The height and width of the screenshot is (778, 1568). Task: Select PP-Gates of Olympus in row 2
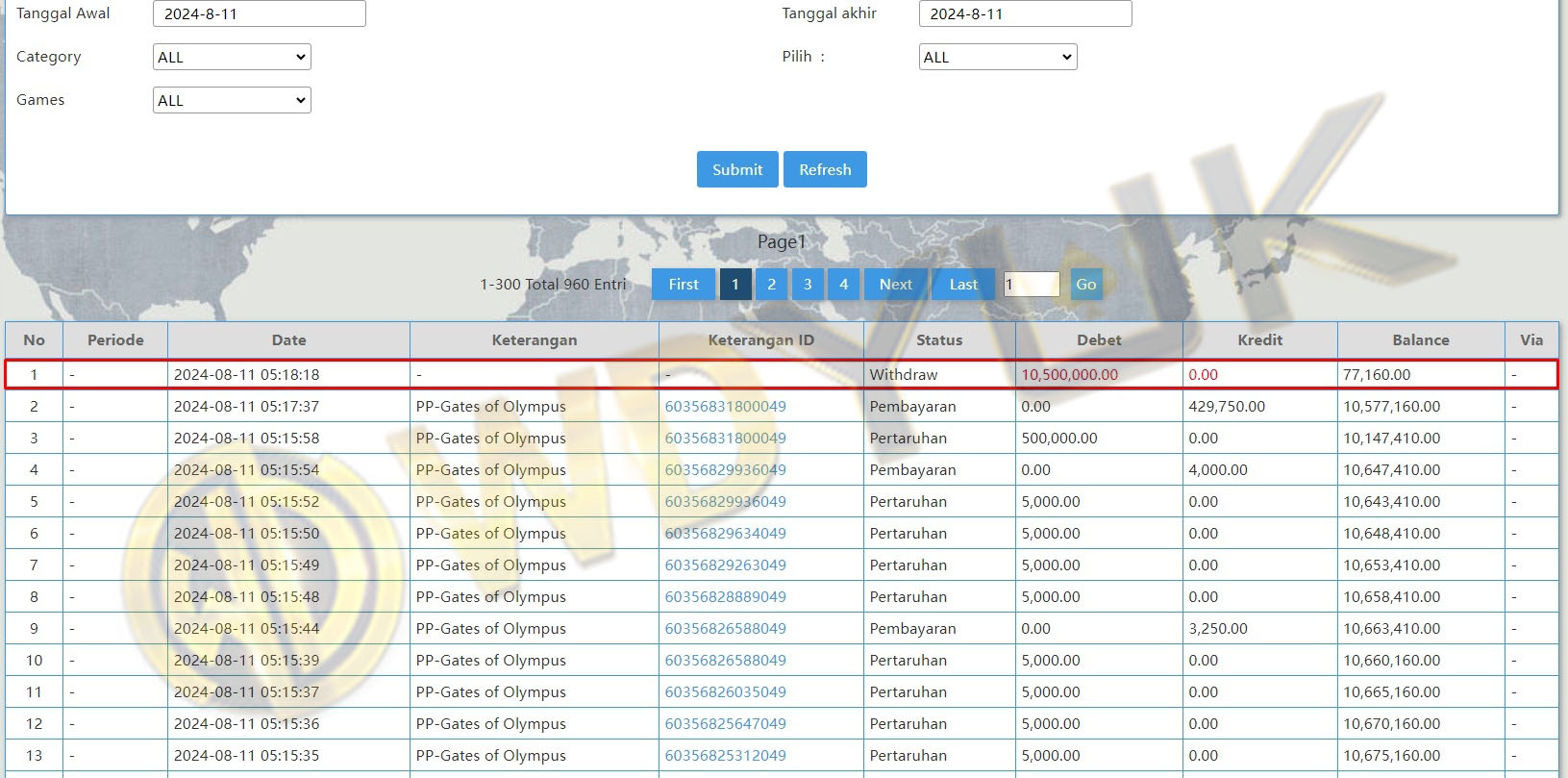(490, 406)
